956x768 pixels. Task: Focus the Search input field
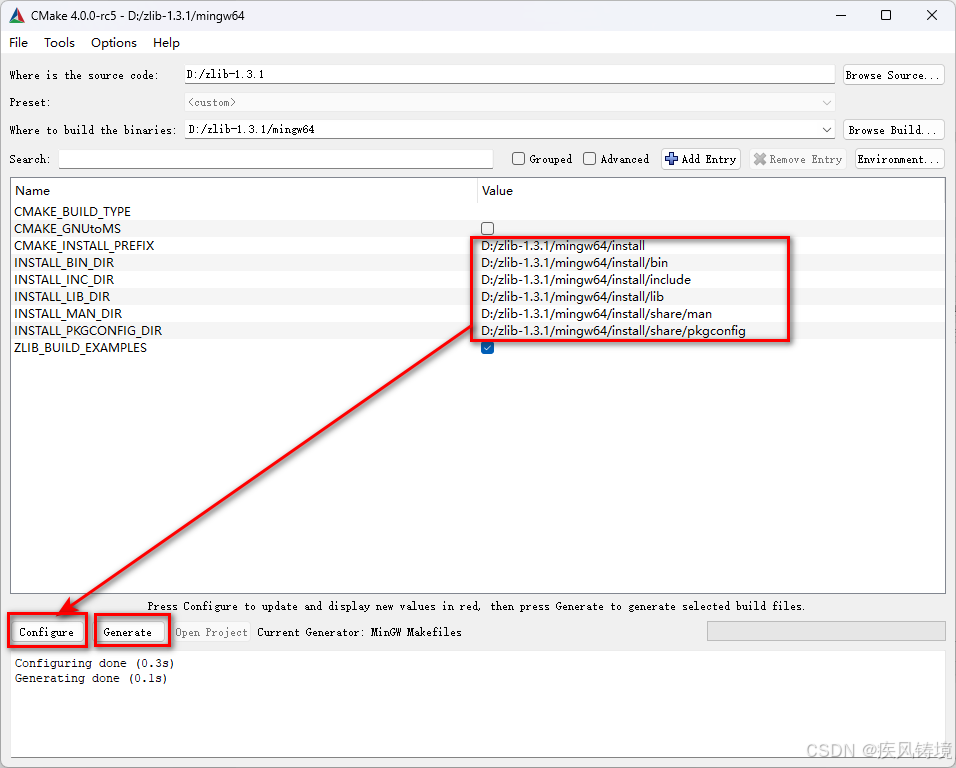276,159
